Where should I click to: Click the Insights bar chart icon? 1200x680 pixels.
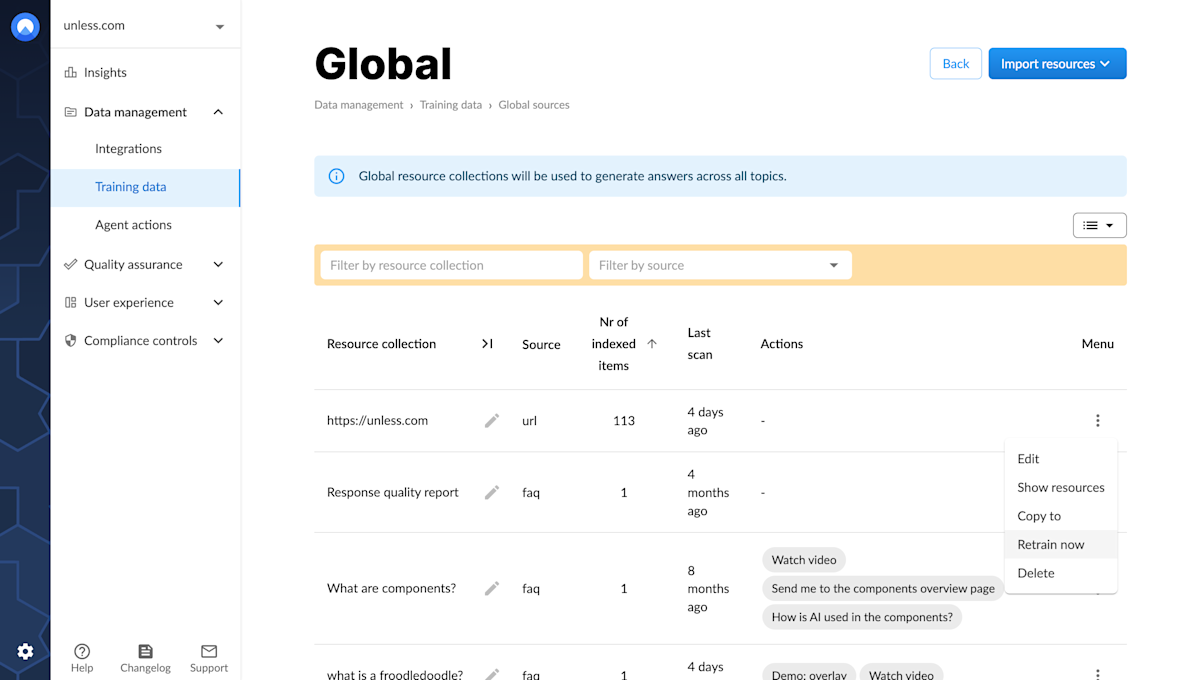70,72
